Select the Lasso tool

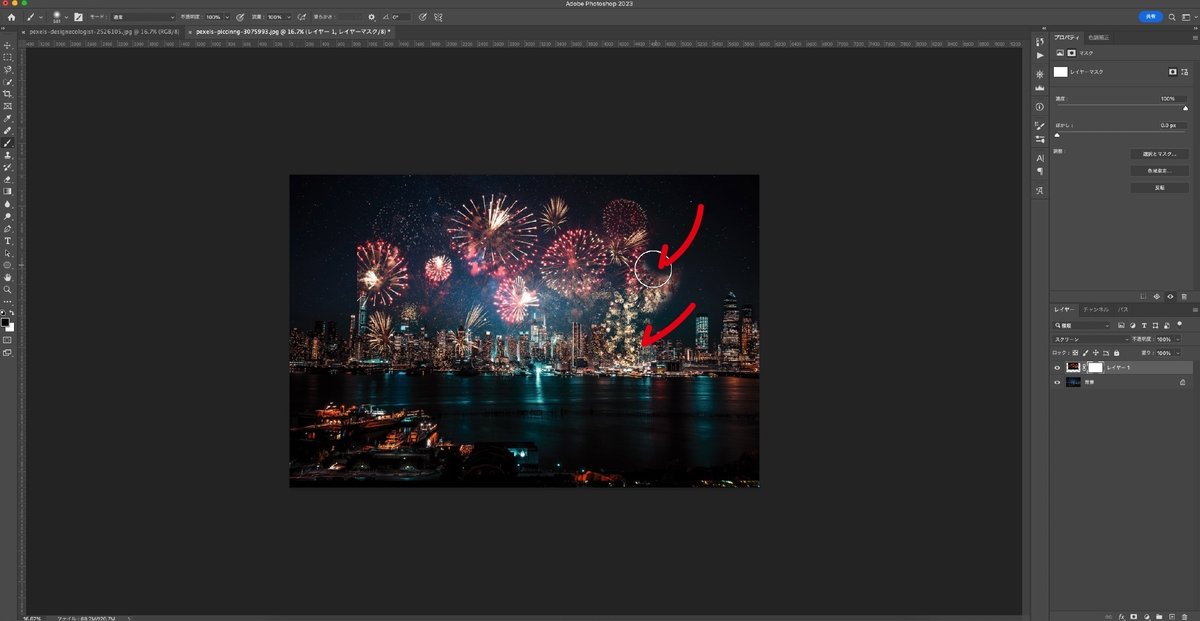[8, 70]
